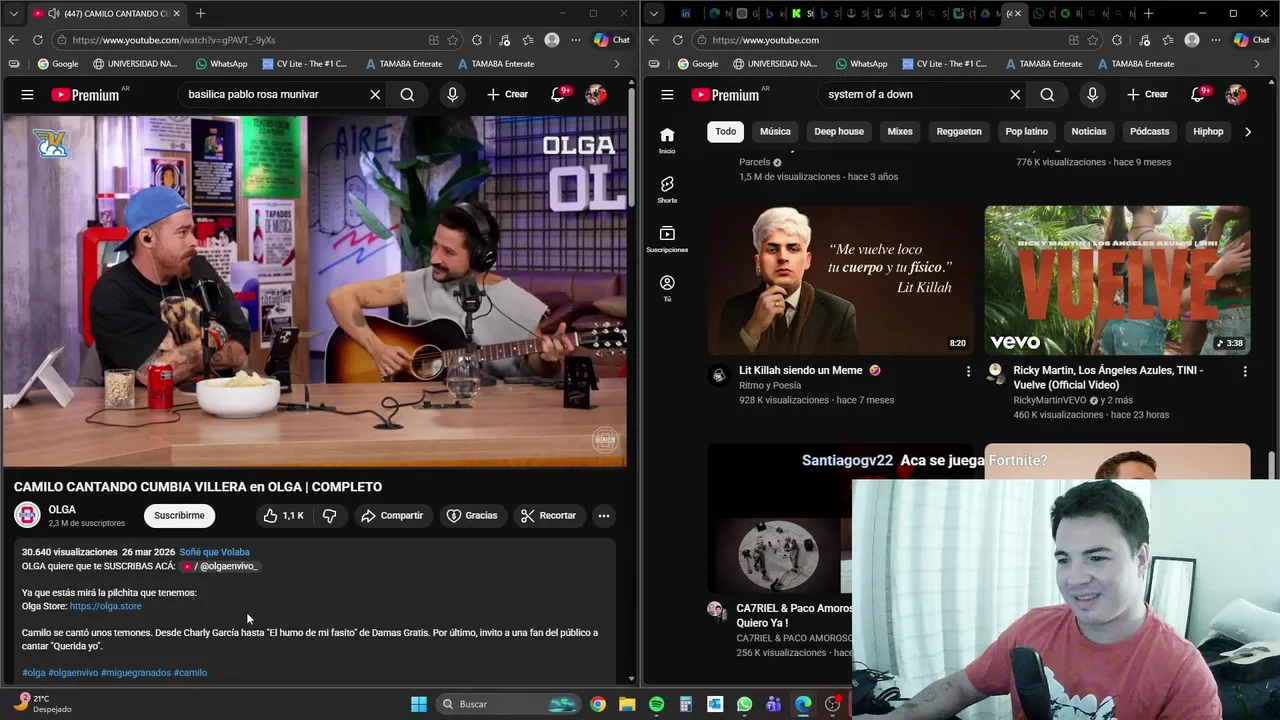The height and width of the screenshot is (720, 1280).
Task: Open Copilot Chat in right browser window
Action: [x=1250, y=40]
